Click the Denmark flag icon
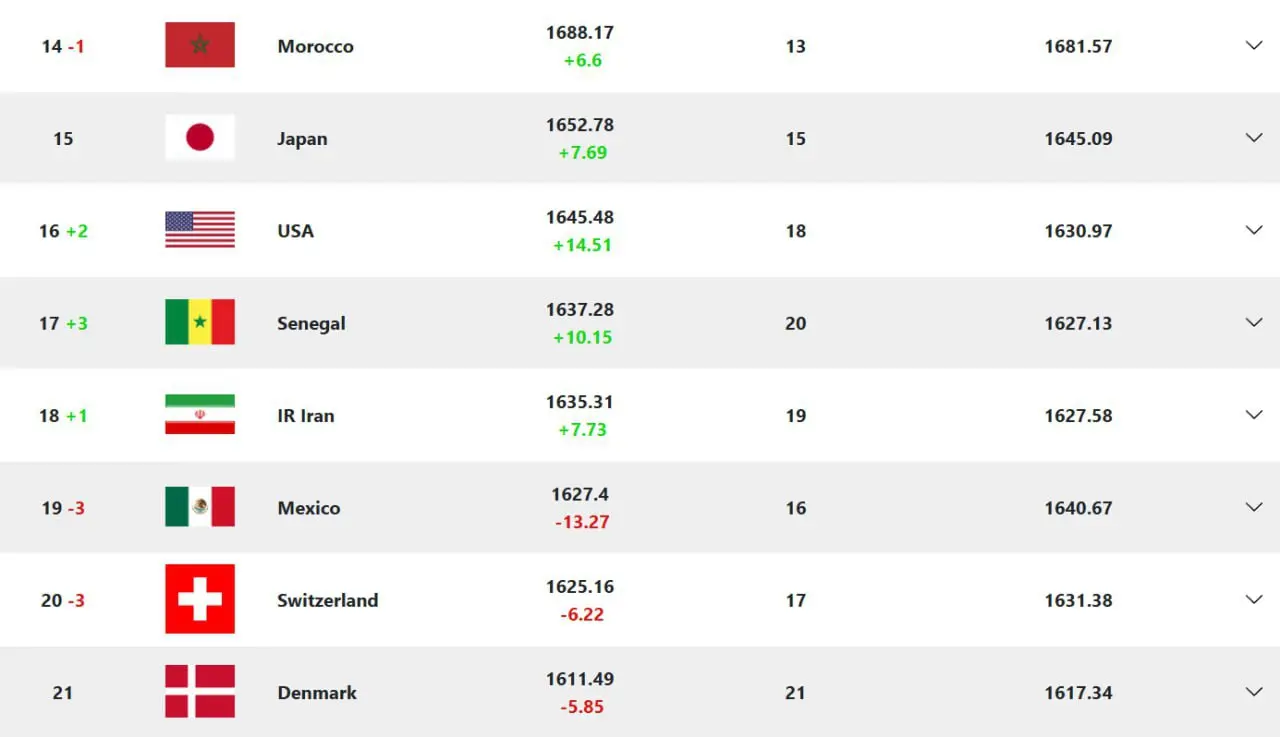Screen dimensions: 1280x737 tap(200, 692)
